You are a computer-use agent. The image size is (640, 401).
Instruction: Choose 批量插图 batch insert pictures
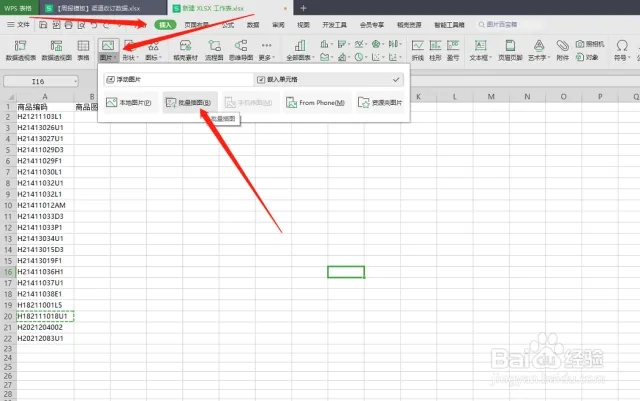click(188, 103)
